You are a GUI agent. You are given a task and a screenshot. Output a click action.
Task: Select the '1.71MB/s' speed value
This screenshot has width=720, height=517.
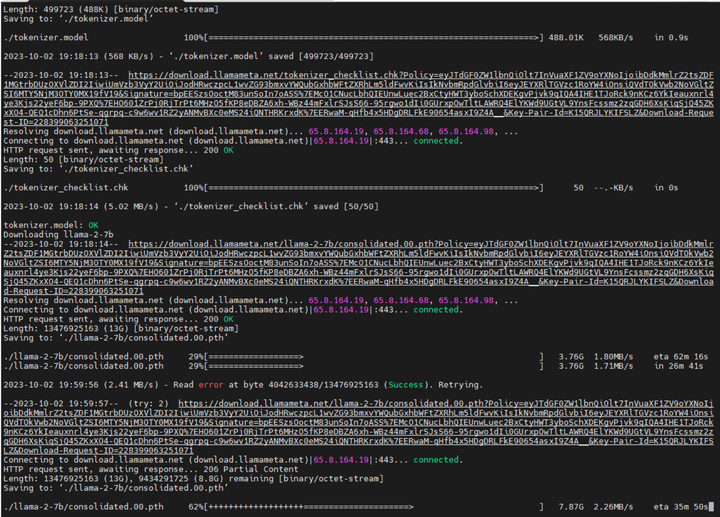[x=613, y=366]
